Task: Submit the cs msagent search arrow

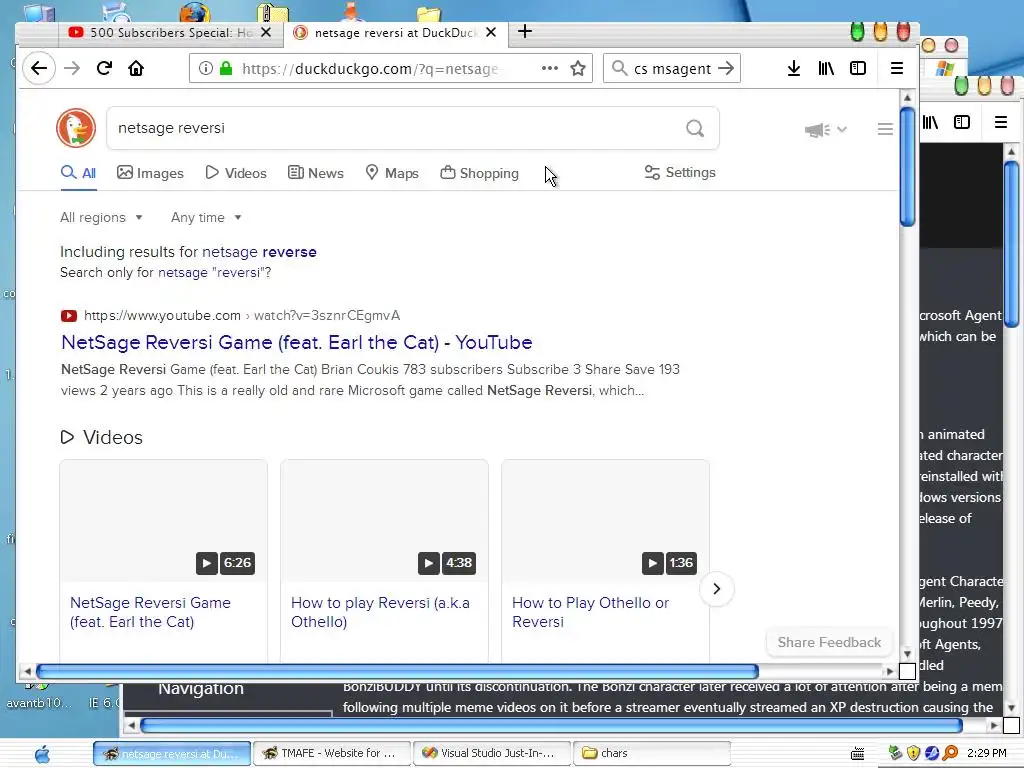Action: 726,69
